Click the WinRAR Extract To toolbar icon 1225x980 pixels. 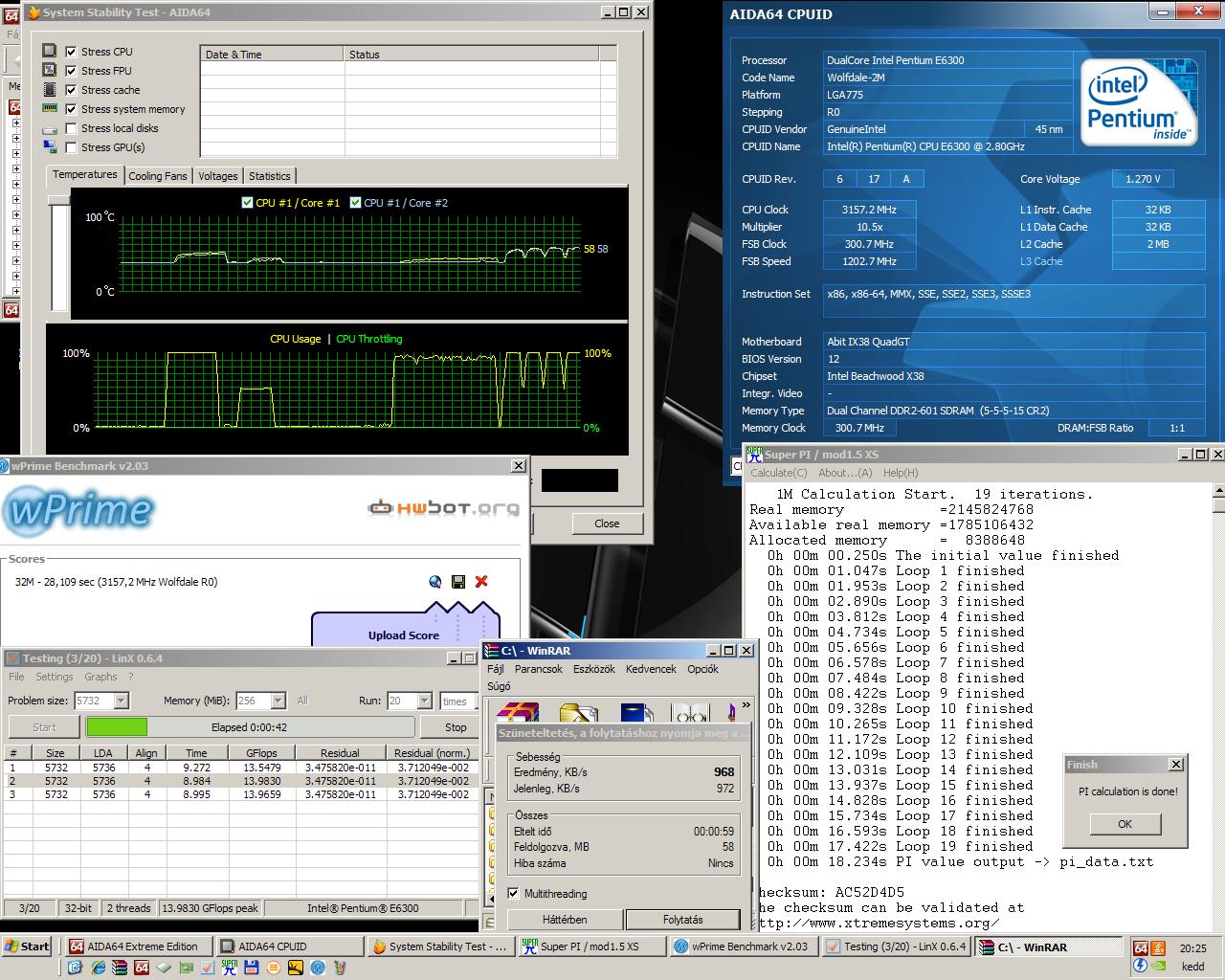tap(578, 712)
